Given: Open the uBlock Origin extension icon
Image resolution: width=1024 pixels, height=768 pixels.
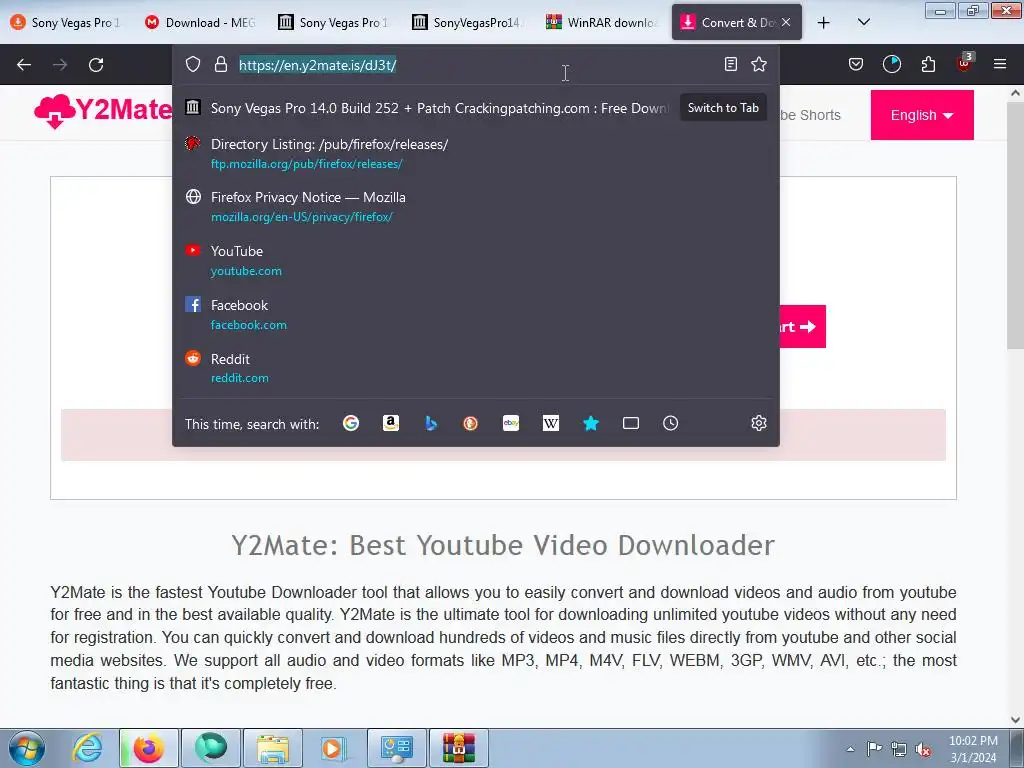Looking at the screenshot, I should [964, 63].
